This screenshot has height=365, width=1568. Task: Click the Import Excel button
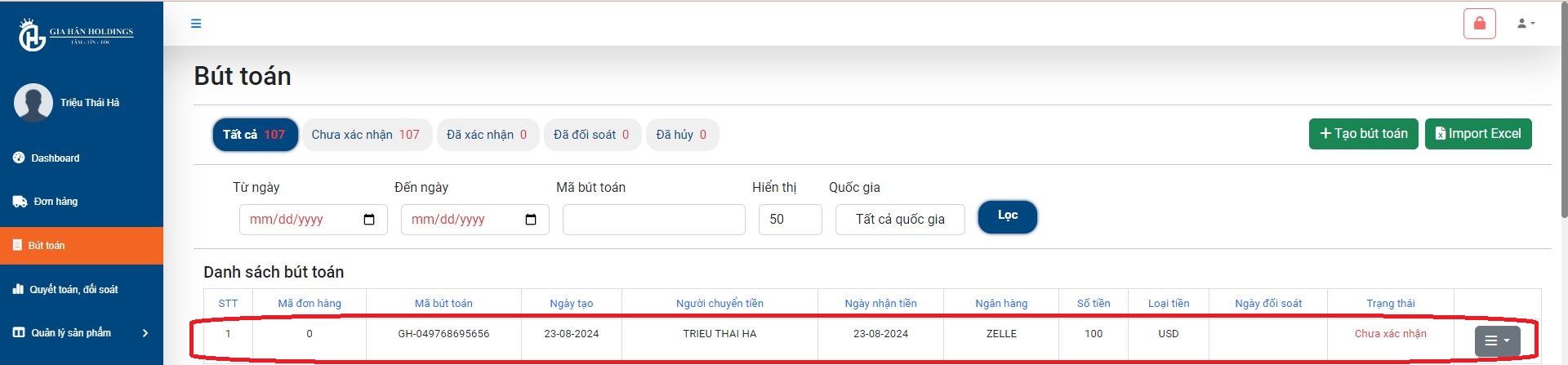pos(1477,134)
